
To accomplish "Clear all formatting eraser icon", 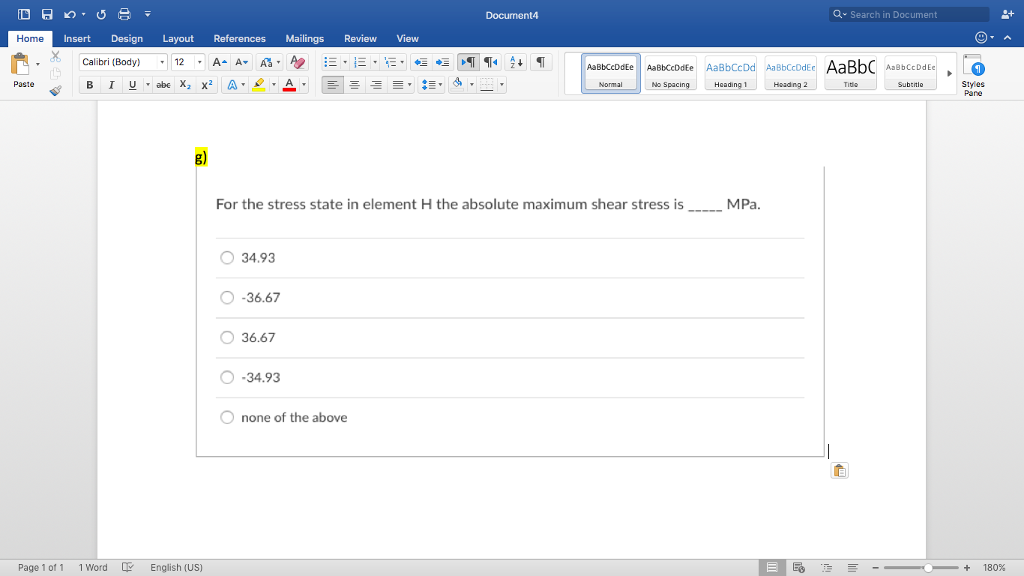I will click(x=297, y=62).
